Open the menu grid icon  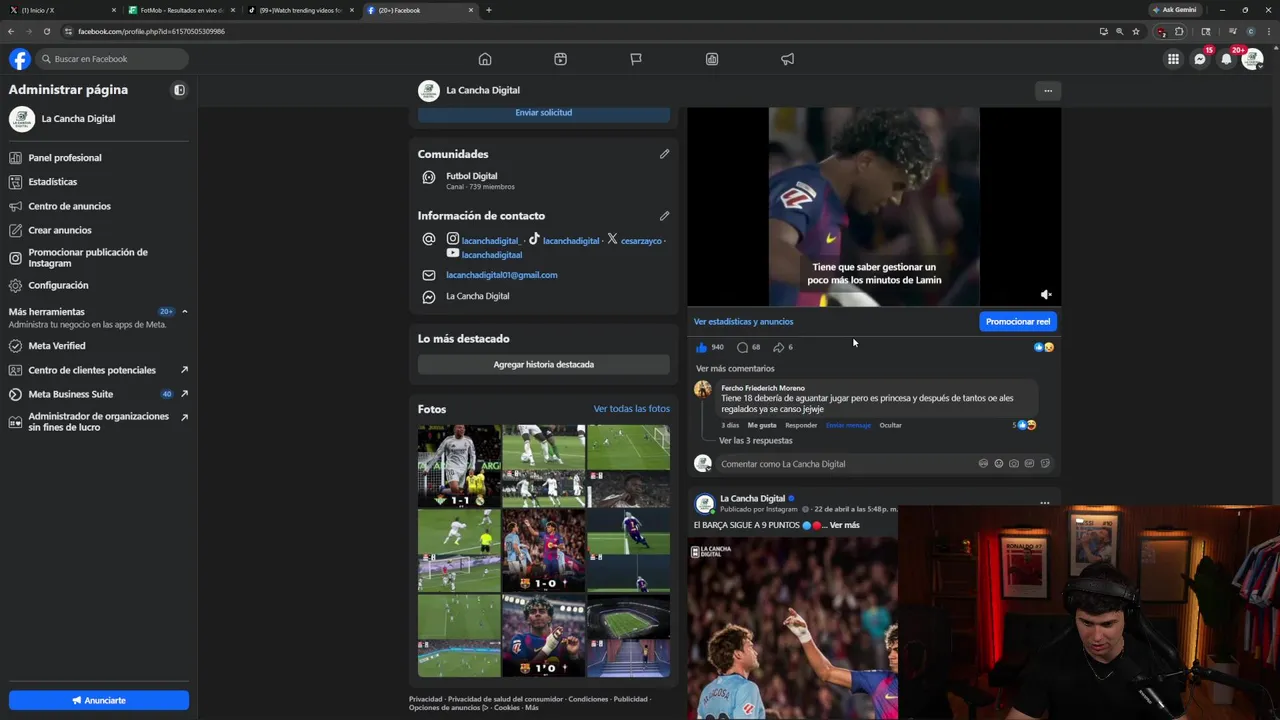[1173, 59]
